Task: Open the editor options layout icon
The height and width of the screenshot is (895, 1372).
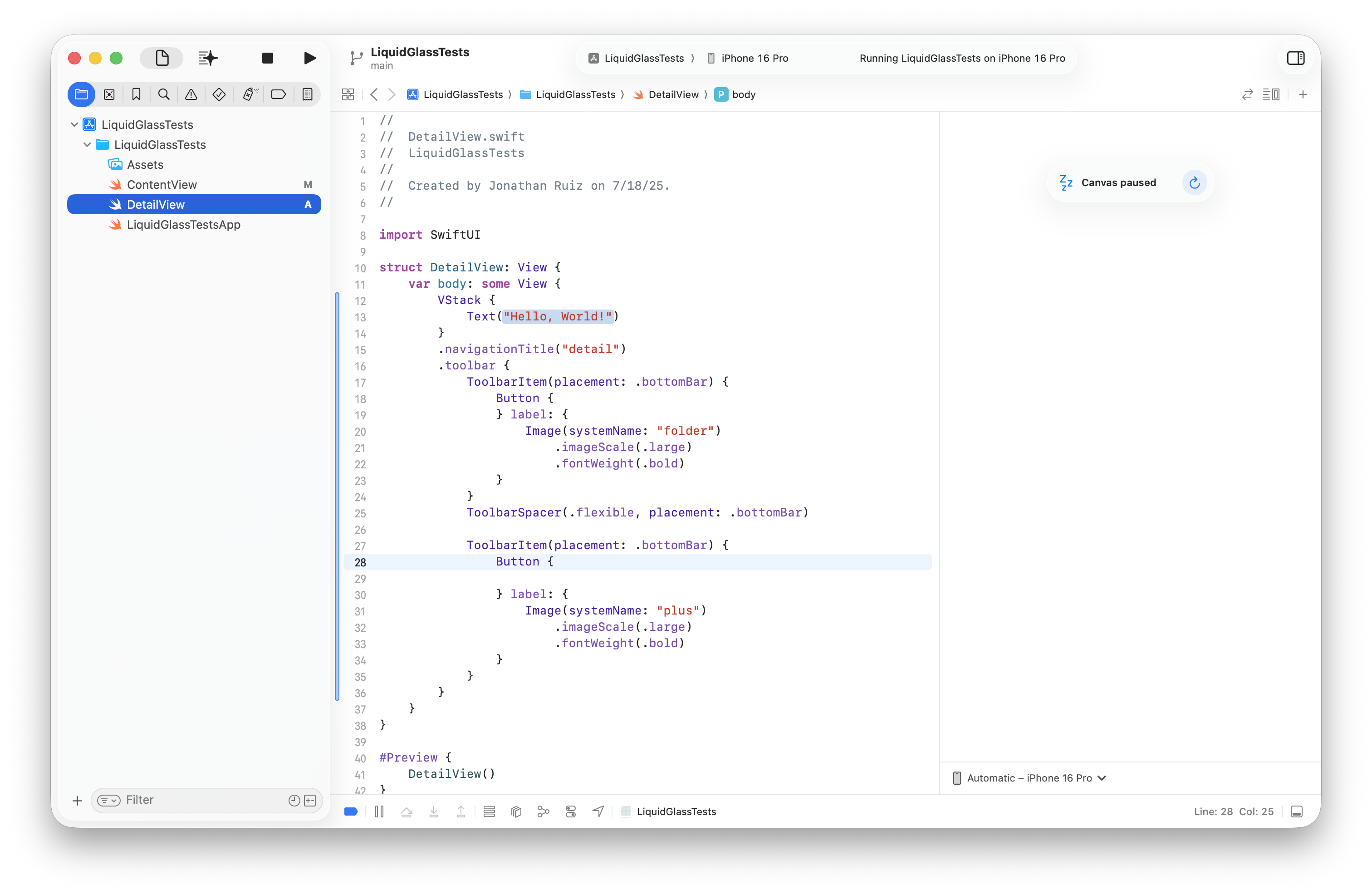Action: click(1271, 94)
